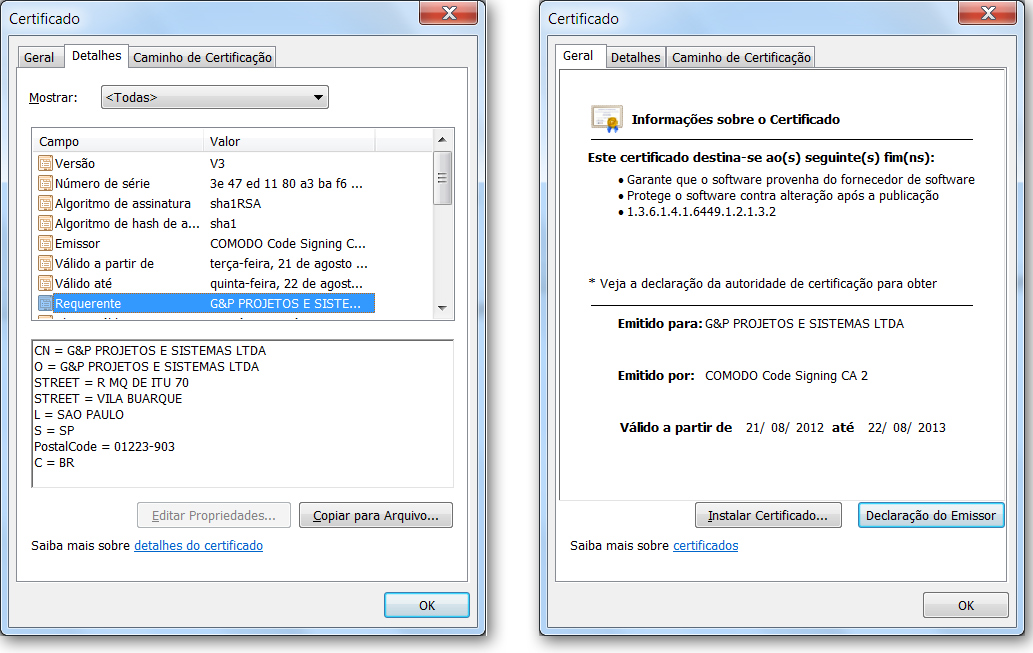Switch to Detalhes tab in right dialog
Screen dimensions: 1033x653
(x=635, y=57)
